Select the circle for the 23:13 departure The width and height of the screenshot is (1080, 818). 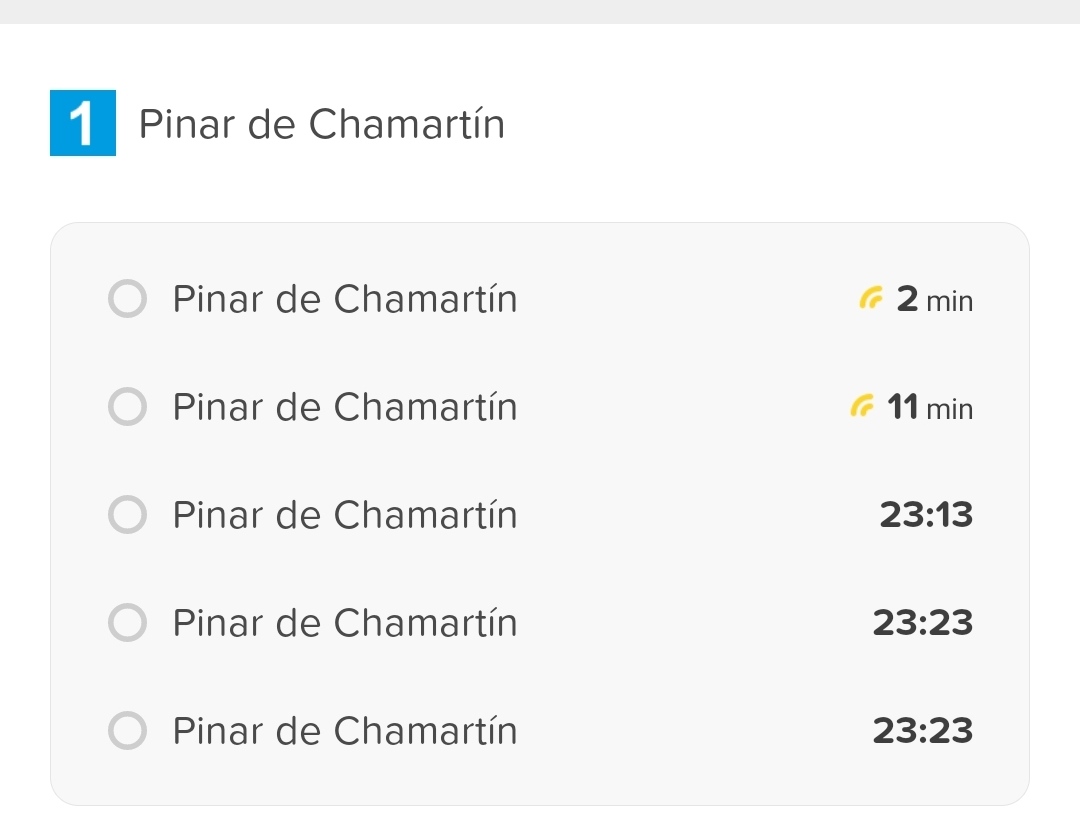click(x=127, y=515)
